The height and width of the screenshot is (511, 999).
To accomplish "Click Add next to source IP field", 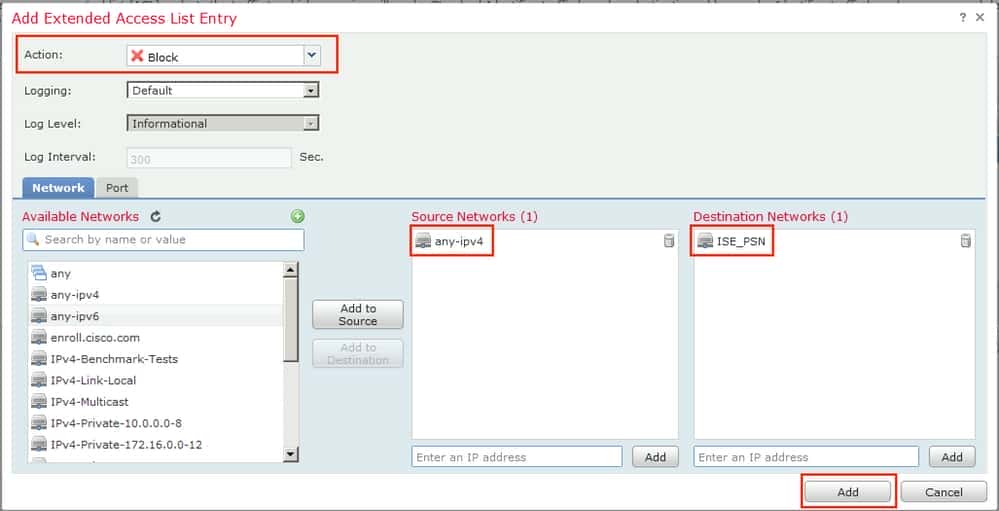I will pos(655,457).
